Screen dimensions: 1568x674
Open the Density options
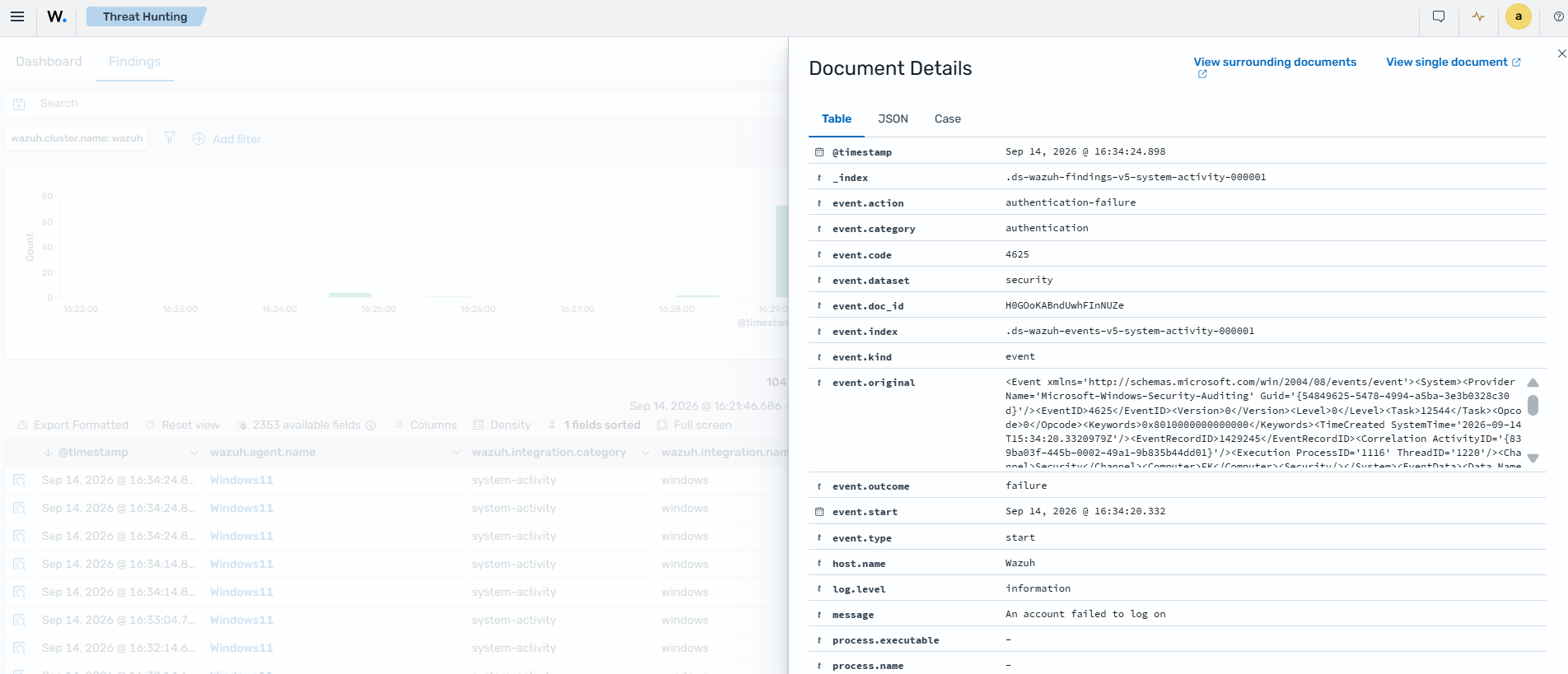502,425
